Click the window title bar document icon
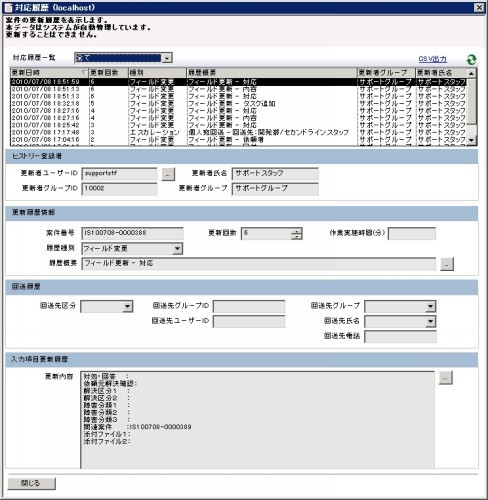Viewport: 488px width, 500px height. 8,7
